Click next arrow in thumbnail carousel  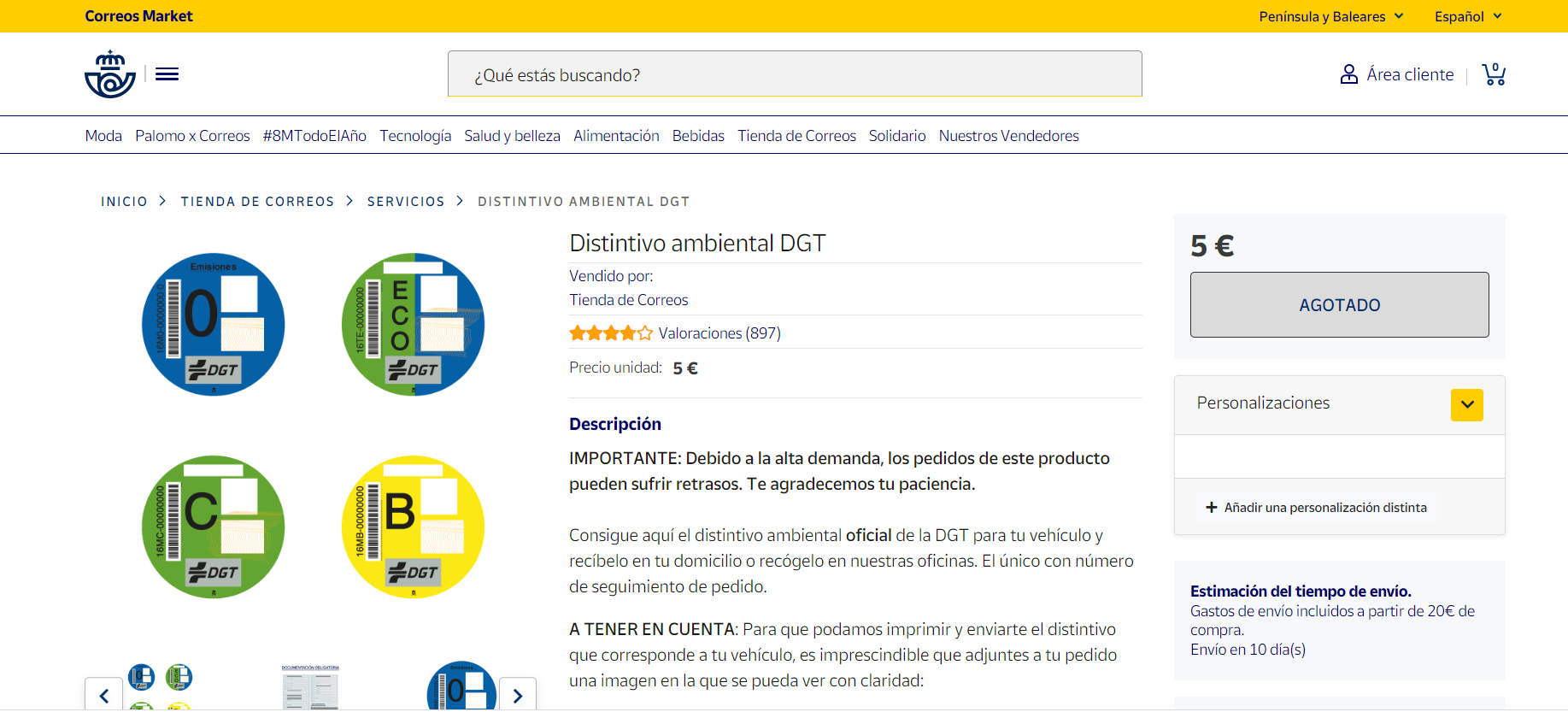[x=517, y=695]
